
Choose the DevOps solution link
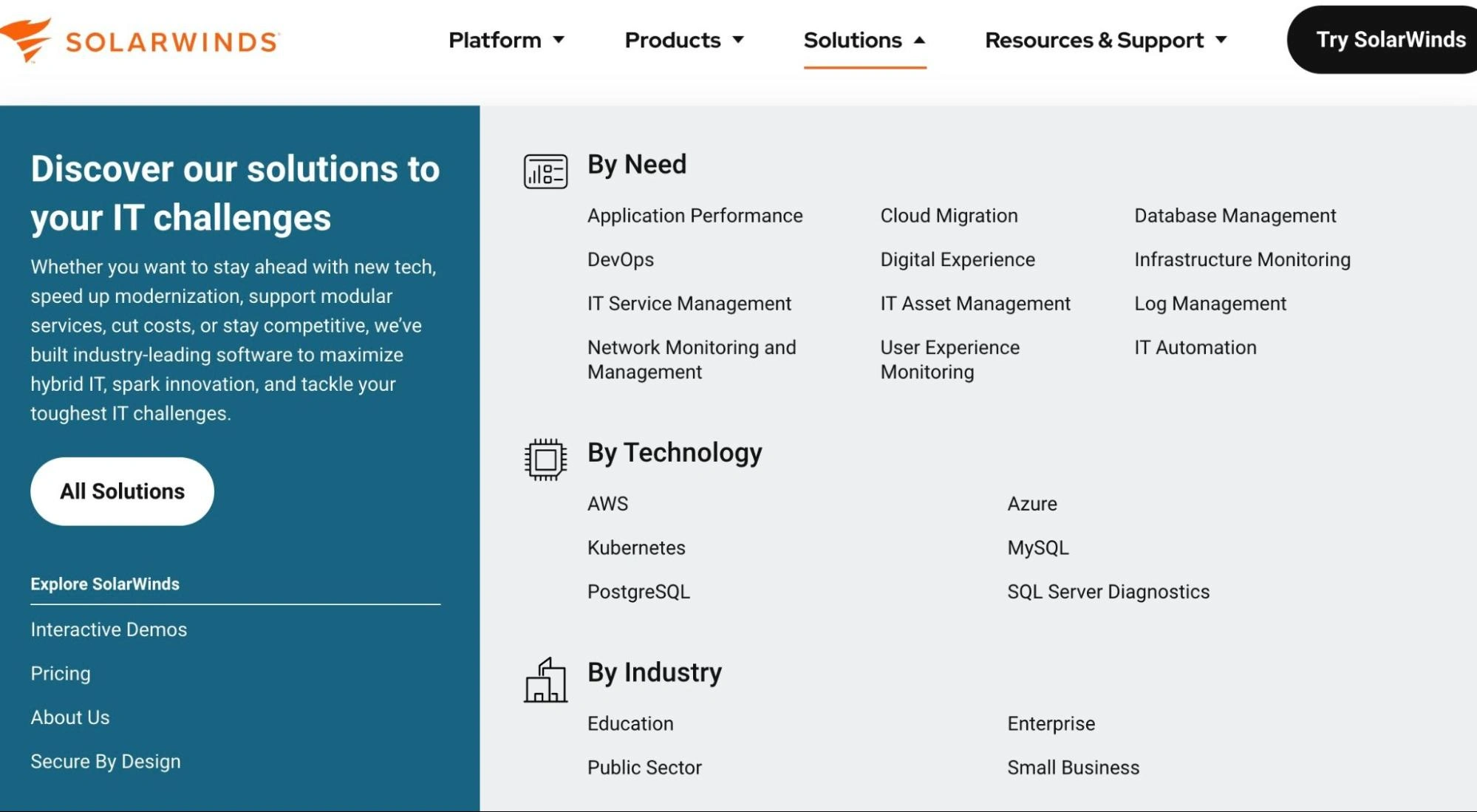(621, 260)
